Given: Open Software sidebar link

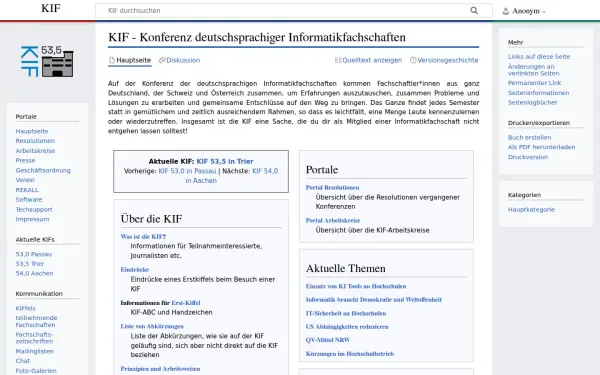Looking at the screenshot, I should [29, 199].
